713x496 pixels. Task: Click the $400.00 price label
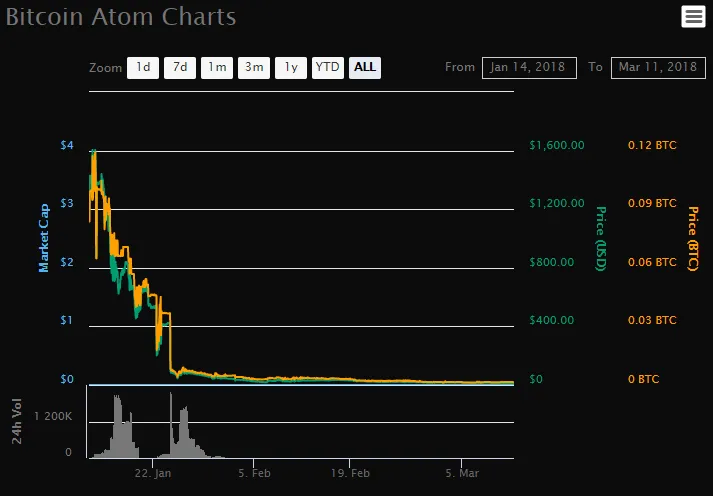[x=552, y=320]
